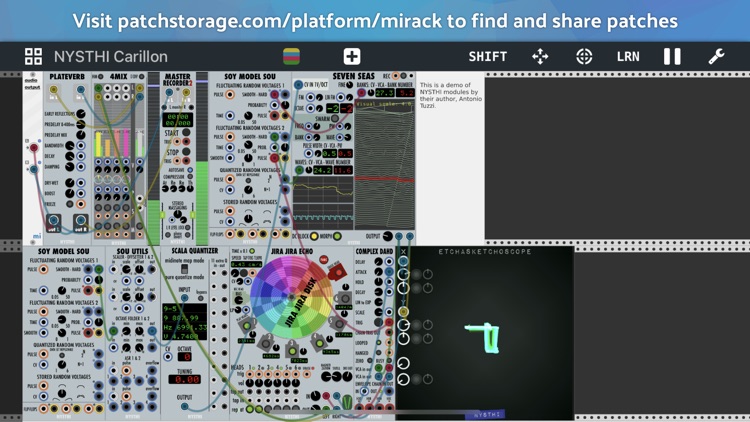Toggle the 4MIX EQFF switch
The height and width of the screenshot is (422, 750).
pyautogui.click(x=143, y=77)
